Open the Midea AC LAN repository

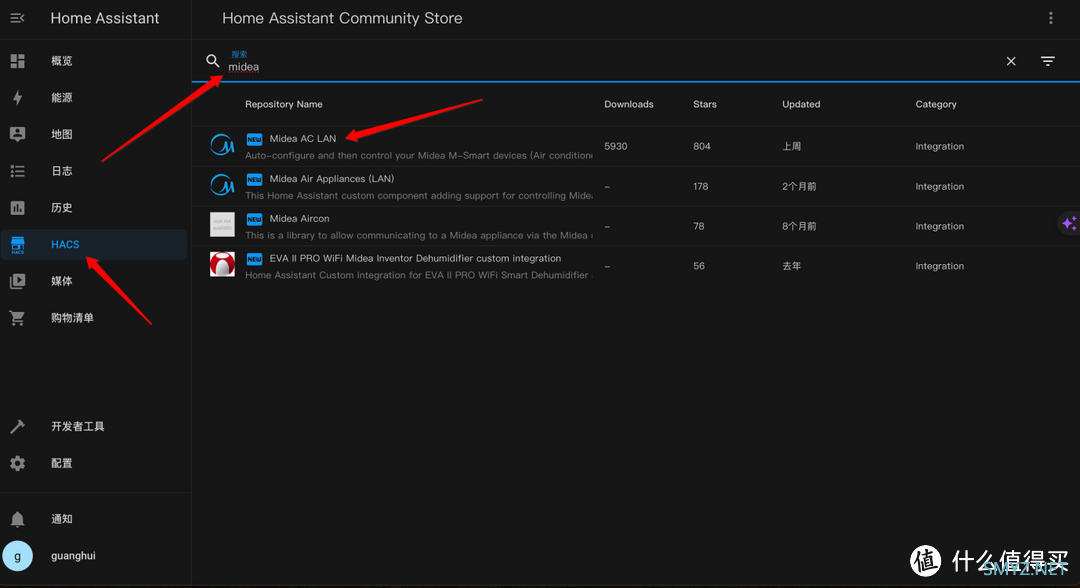pyautogui.click(x=303, y=138)
